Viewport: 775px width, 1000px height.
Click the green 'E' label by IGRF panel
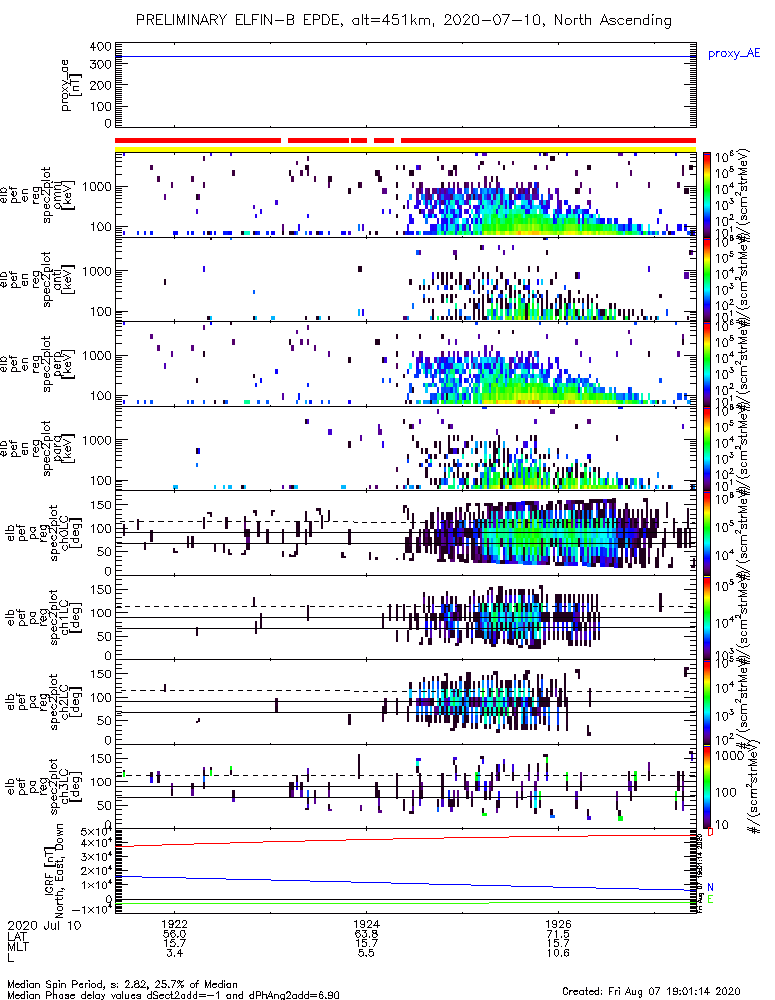pyautogui.click(x=710, y=899)
